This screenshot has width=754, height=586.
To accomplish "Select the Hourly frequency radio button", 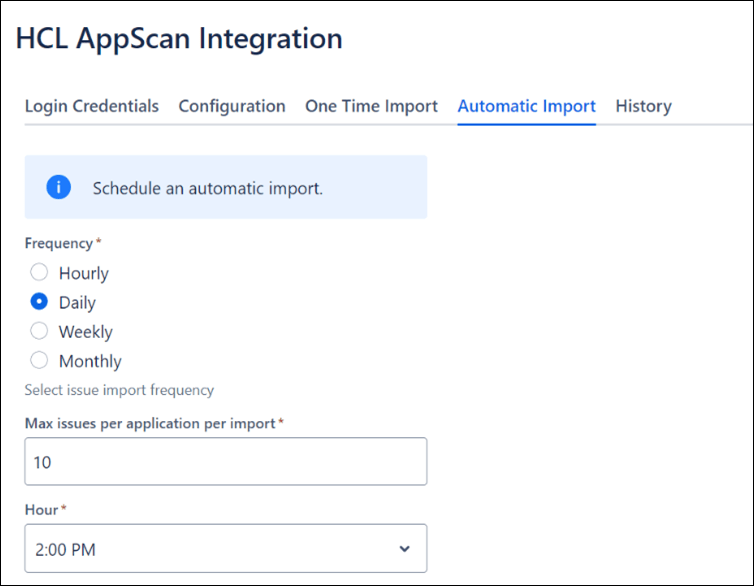I will tap(39, 272).
